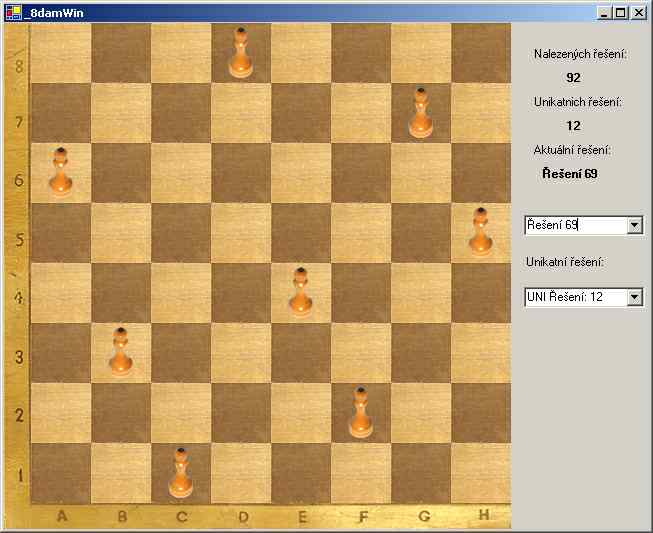Click the Unikatní řešení: label above combo
Screen dimensions: 653x533
565,262
